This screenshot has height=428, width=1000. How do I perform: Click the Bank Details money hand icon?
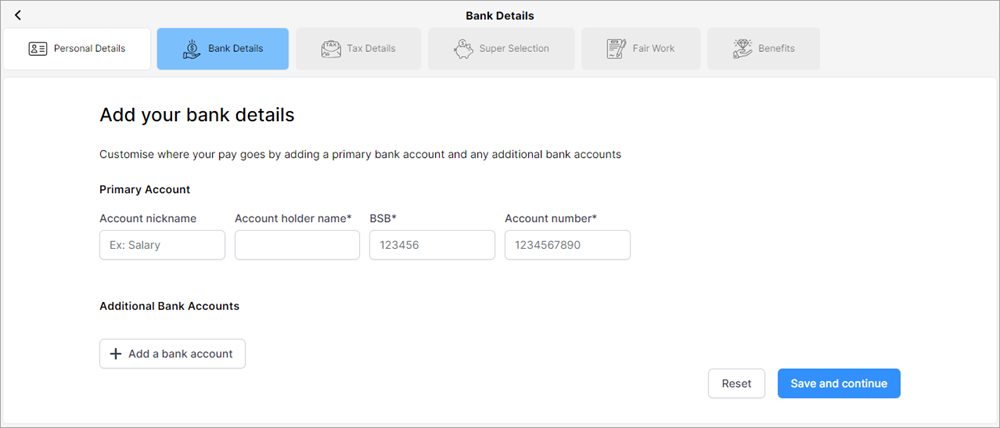191,48
